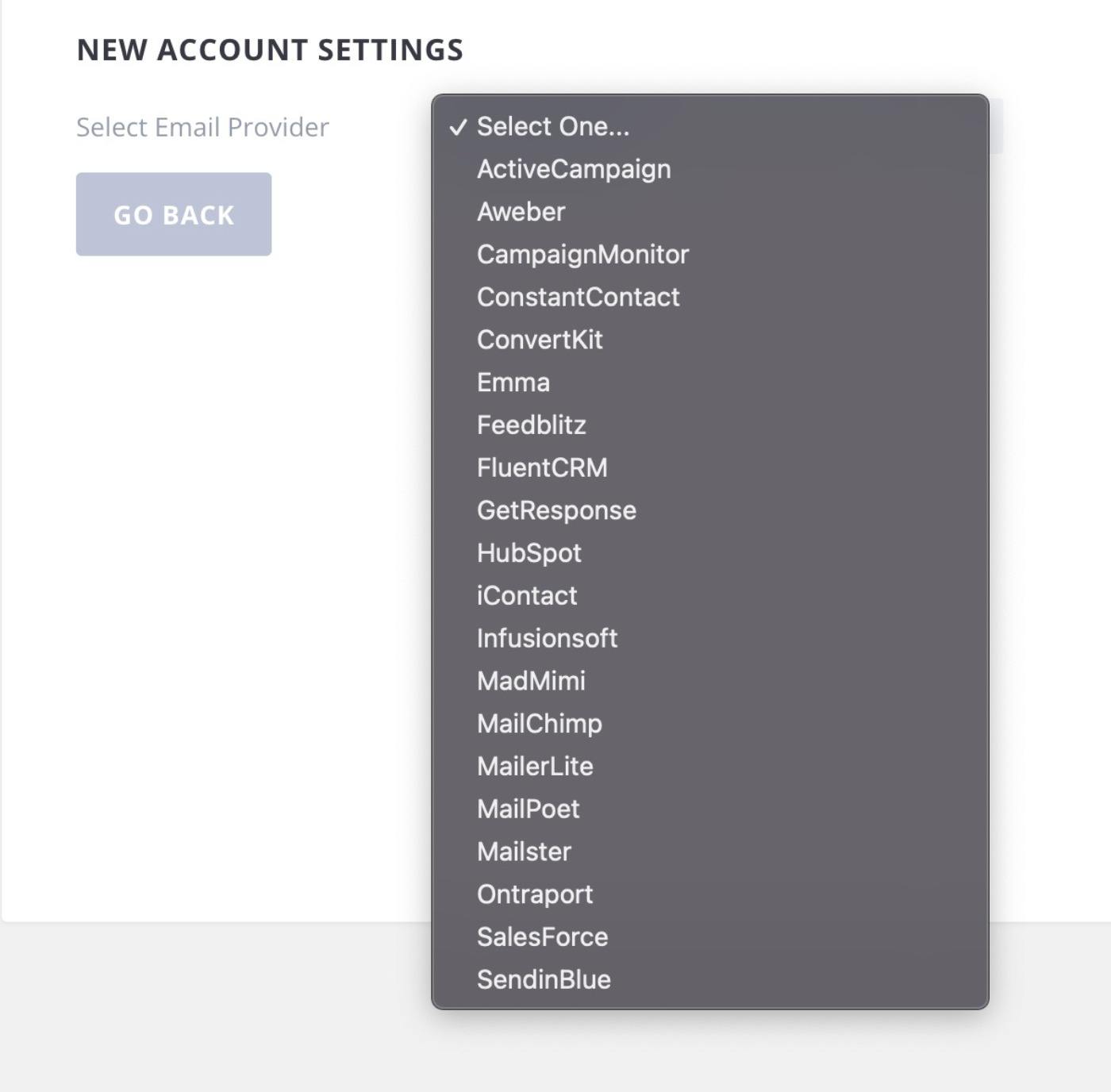Image resolution: width=1111 pixels, height=1092 pixels.
Task: Click the GO BACK button
Action: tap(174, 214)
